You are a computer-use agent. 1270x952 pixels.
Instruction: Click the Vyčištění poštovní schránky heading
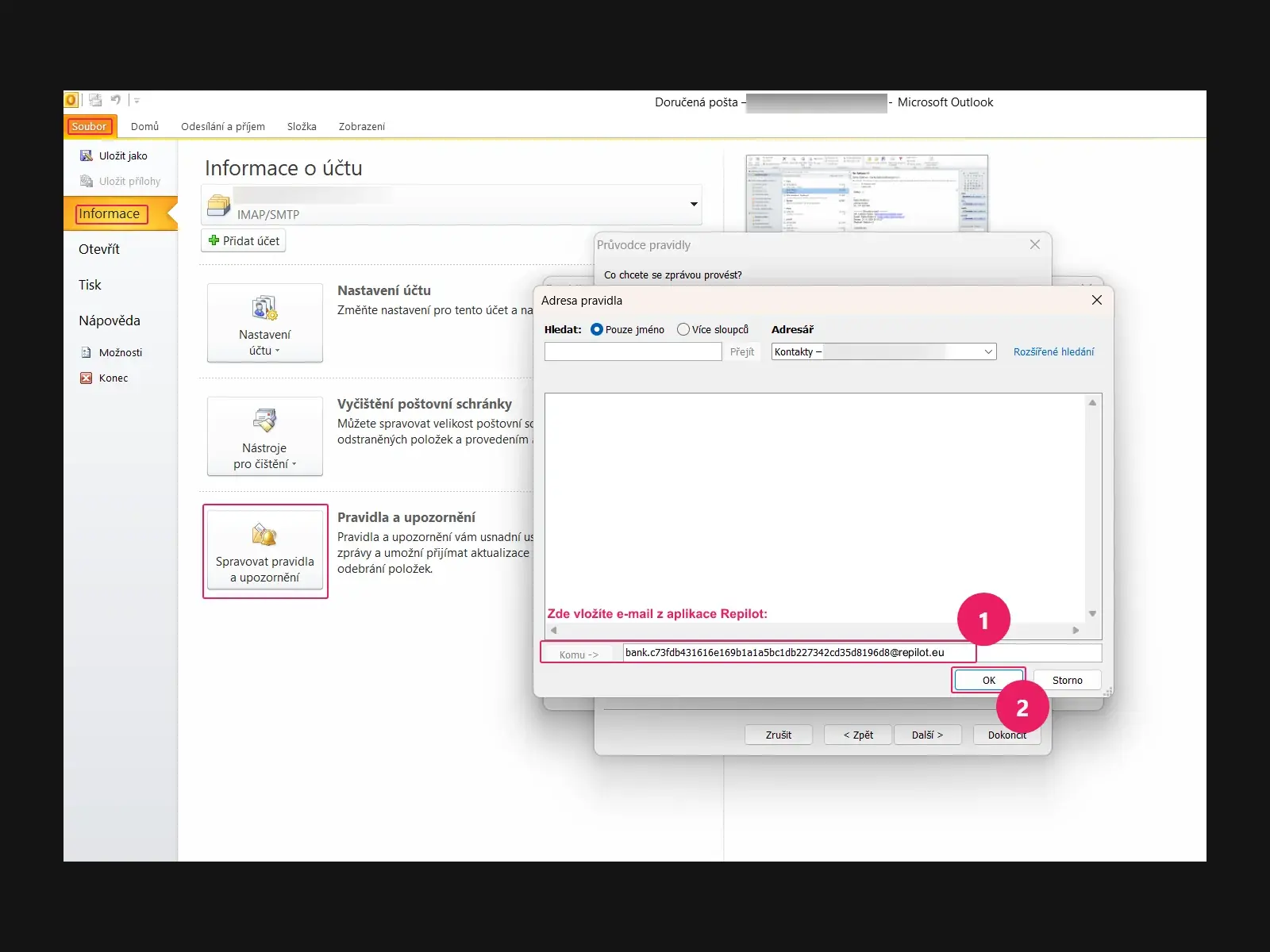(x=425, y=404)
